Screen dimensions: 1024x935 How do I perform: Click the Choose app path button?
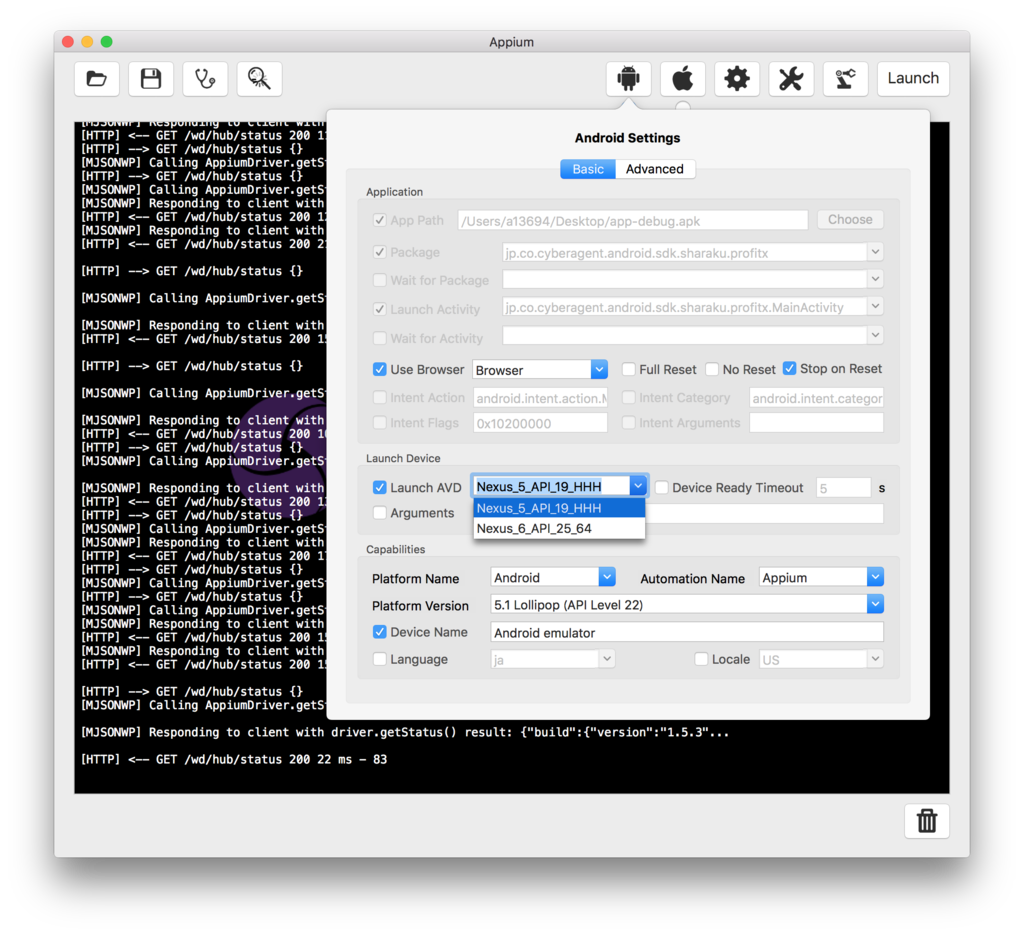point(850,220)
